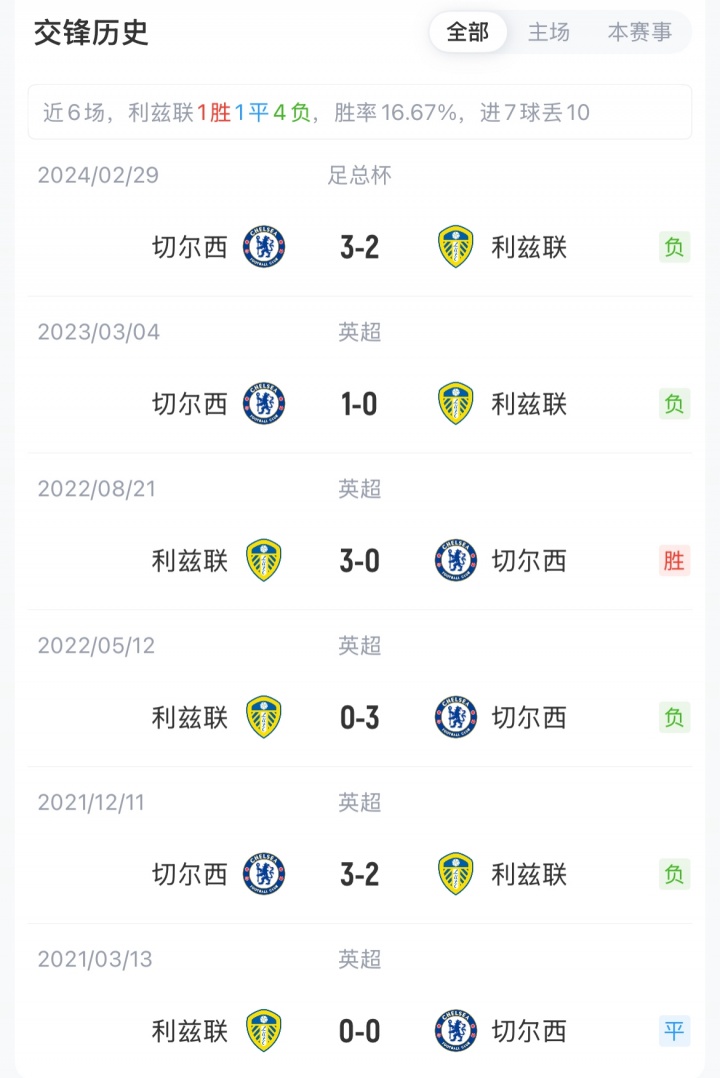Open the 3-0 score from 2022/08/21
Image resolution: width=720 pixels, height=1078 pixels.
tap(360, 561)
